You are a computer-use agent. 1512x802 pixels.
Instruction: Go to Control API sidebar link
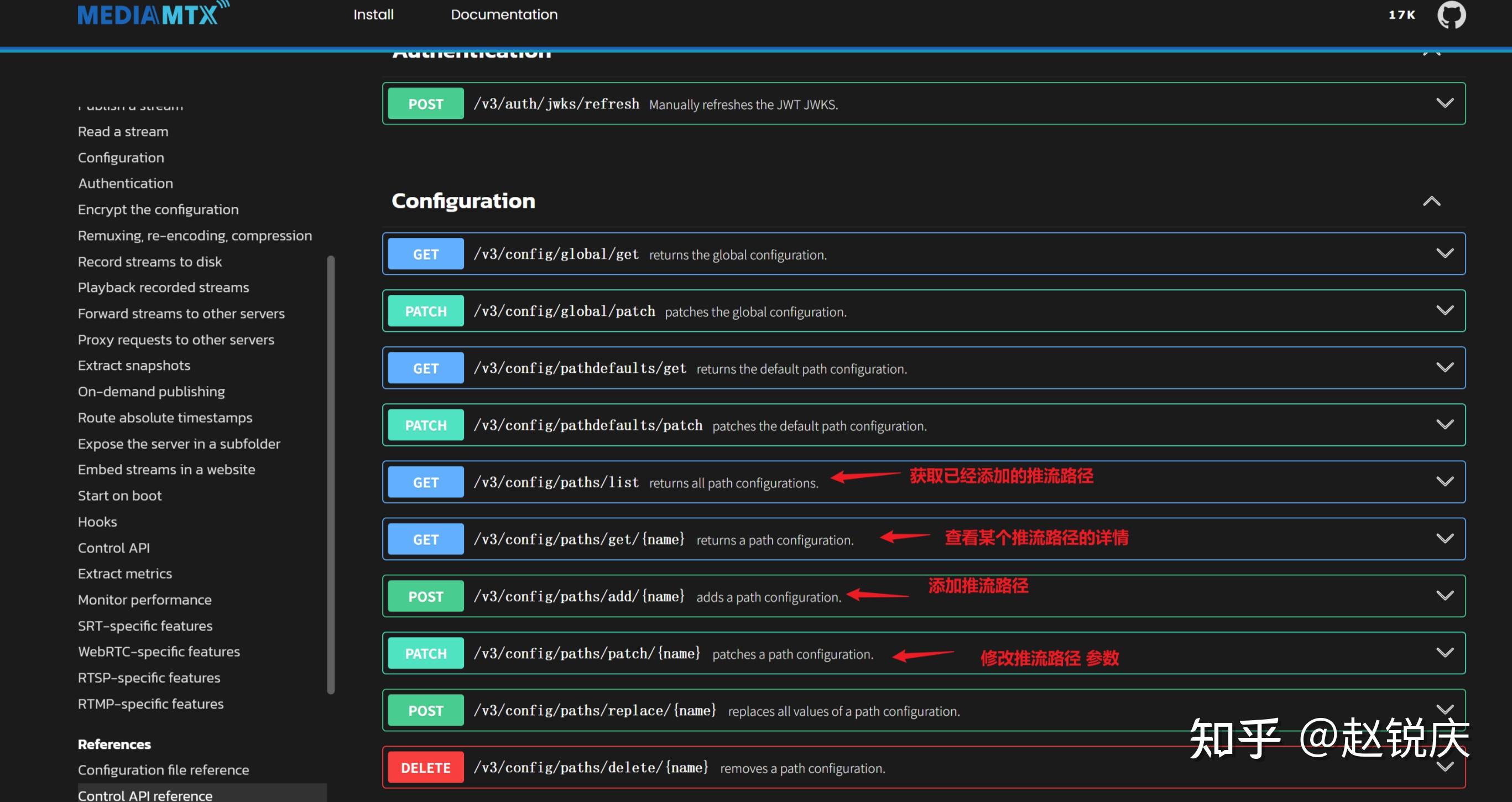point(114,548)
